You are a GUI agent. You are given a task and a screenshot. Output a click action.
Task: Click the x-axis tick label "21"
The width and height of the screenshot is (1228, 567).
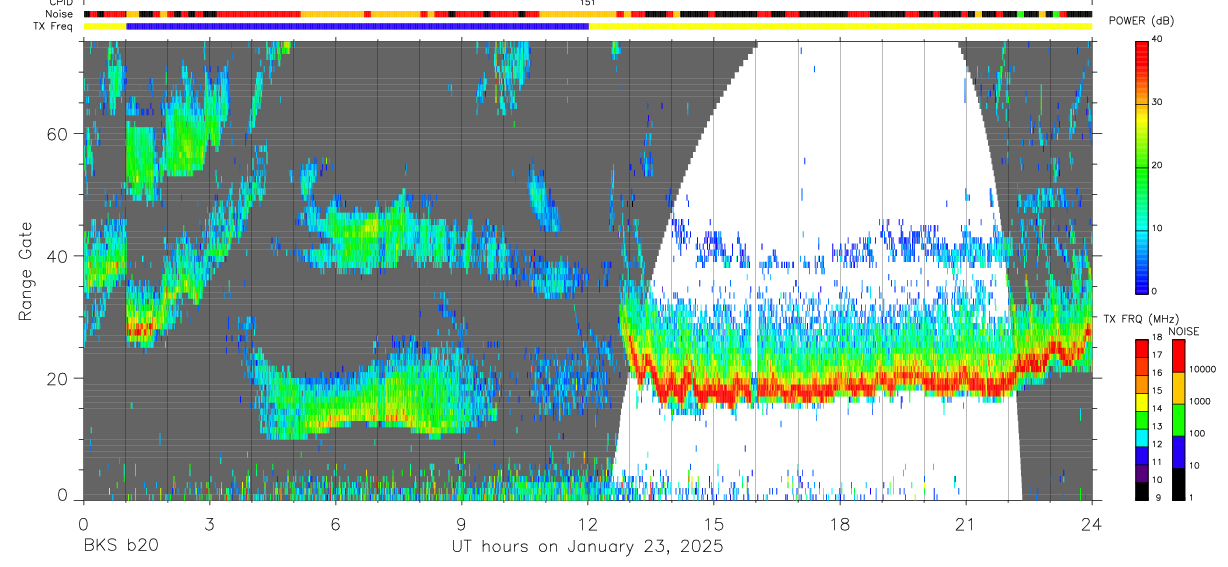tap(966, 522)
